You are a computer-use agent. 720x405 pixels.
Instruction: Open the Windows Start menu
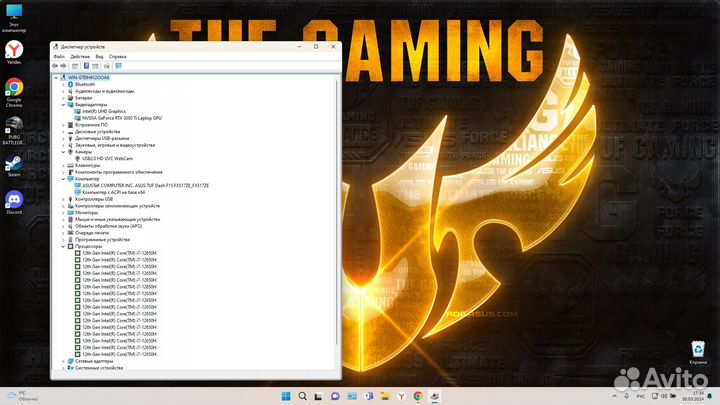tap(286, 396)
